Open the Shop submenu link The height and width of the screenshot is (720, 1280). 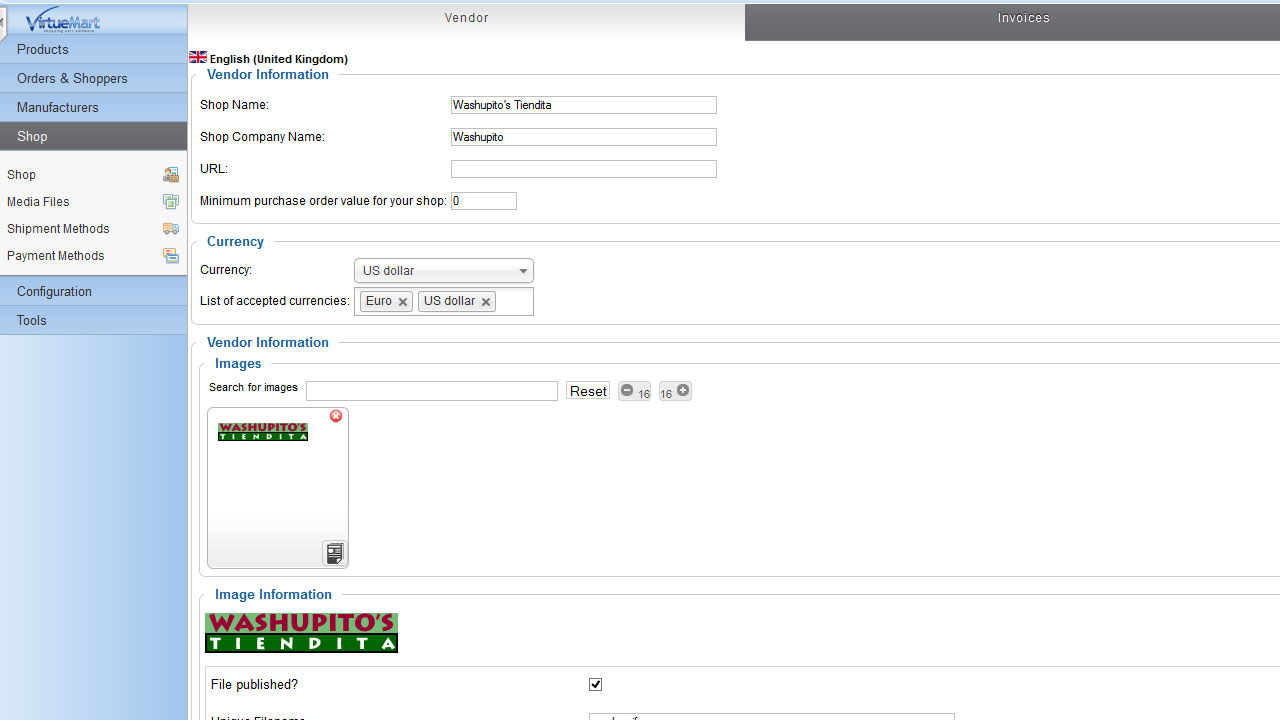pyautogui.click(x=21, y=175)
